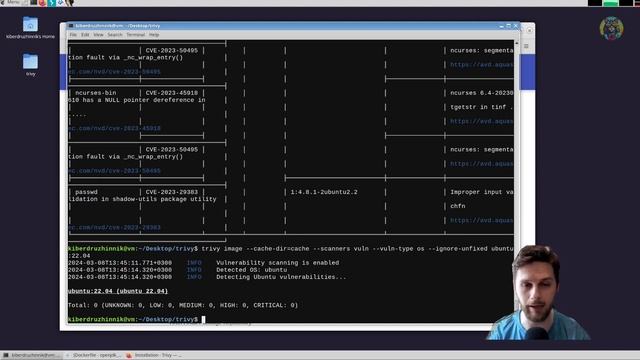The height and width of the screenshot is (360, 640).
Task: Click the 'chfn' text
Action: (x=458, y=206)
